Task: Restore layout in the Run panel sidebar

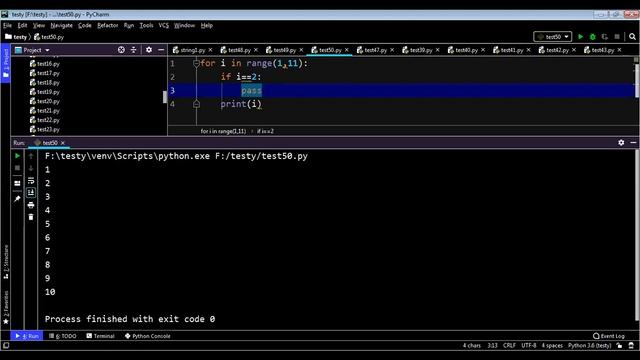Action: (x=17, y=183)
